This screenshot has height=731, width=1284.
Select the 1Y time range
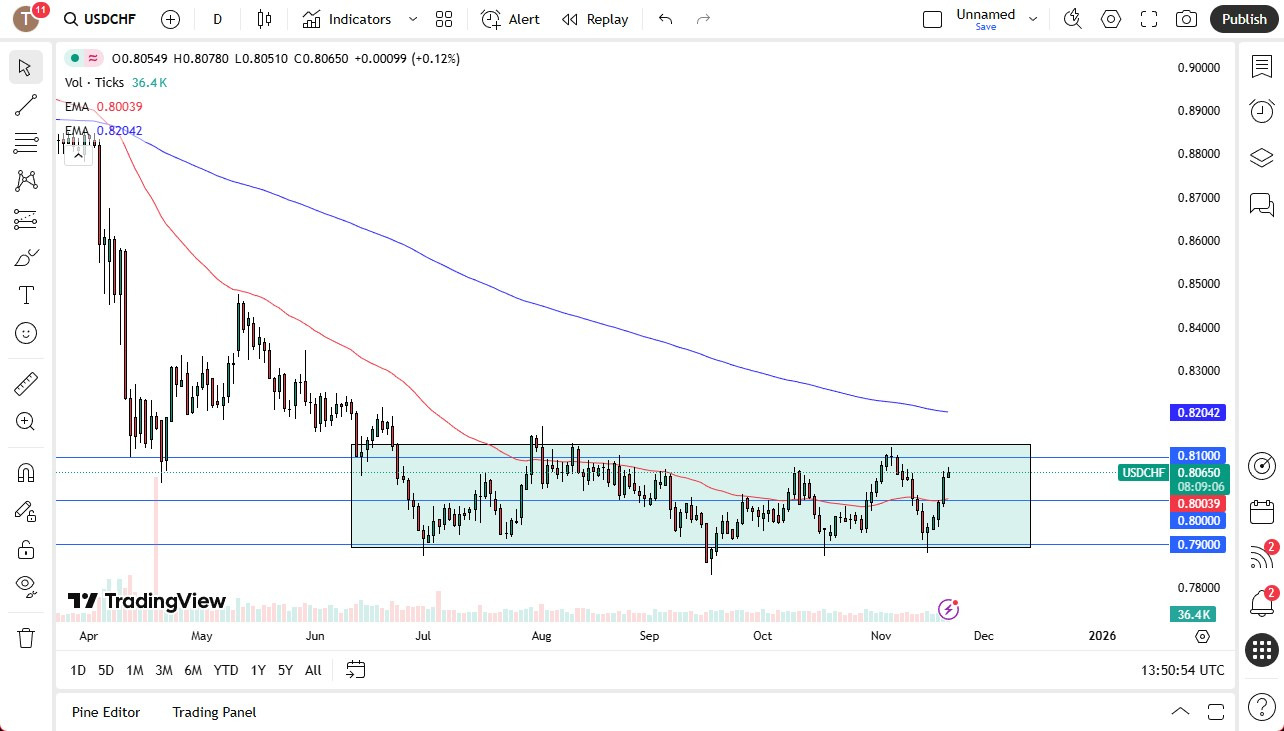(257, 670)
